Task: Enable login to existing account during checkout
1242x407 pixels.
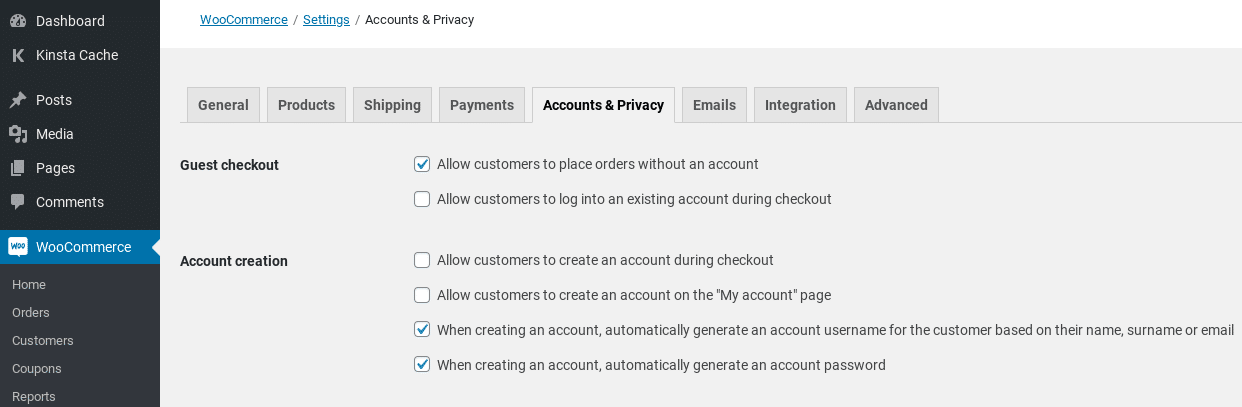Action: click(422, 199)
